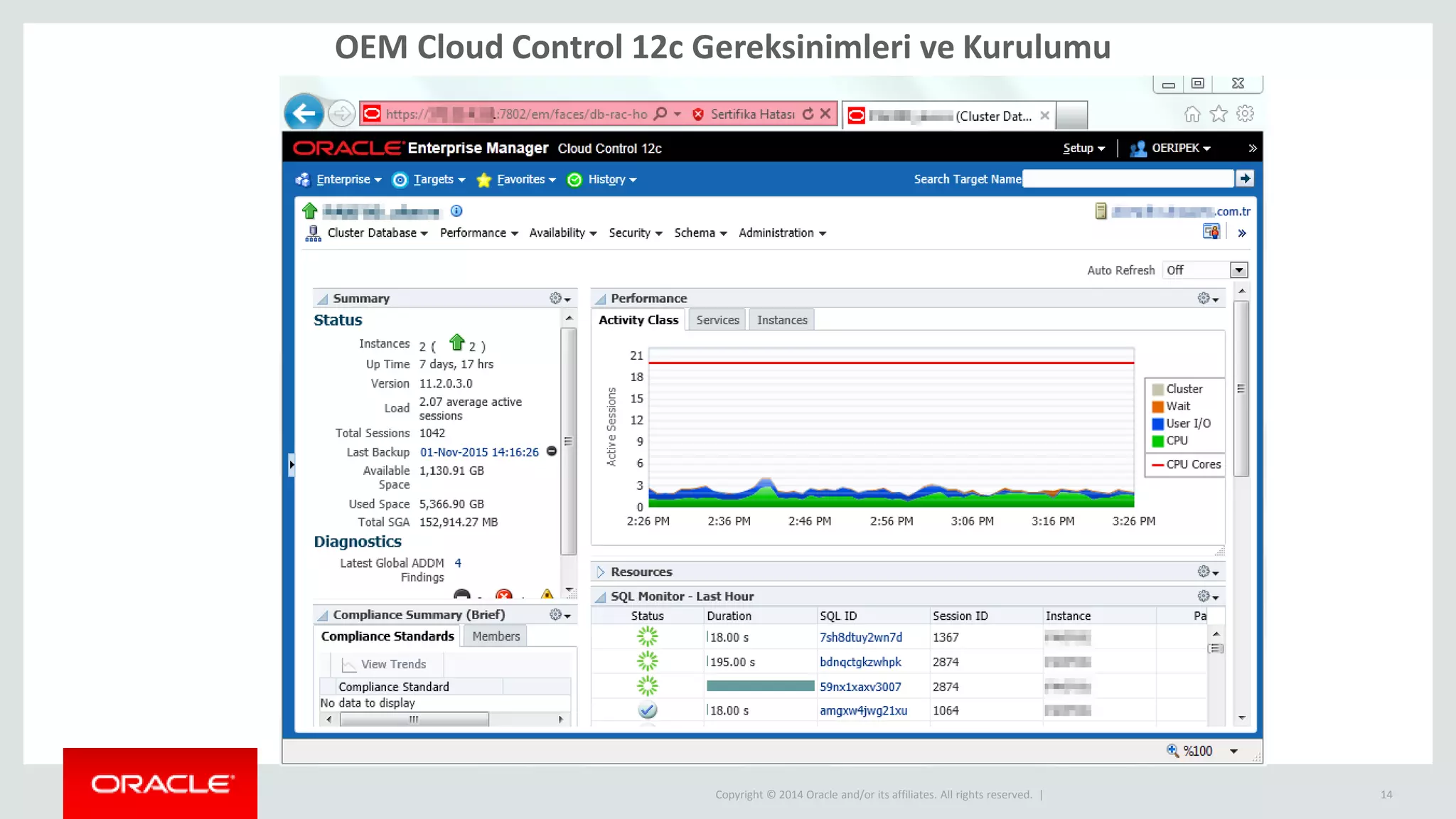Collapse the Summary panel triangle
This screenshot has height=819, width=1456.
point(323,299)
